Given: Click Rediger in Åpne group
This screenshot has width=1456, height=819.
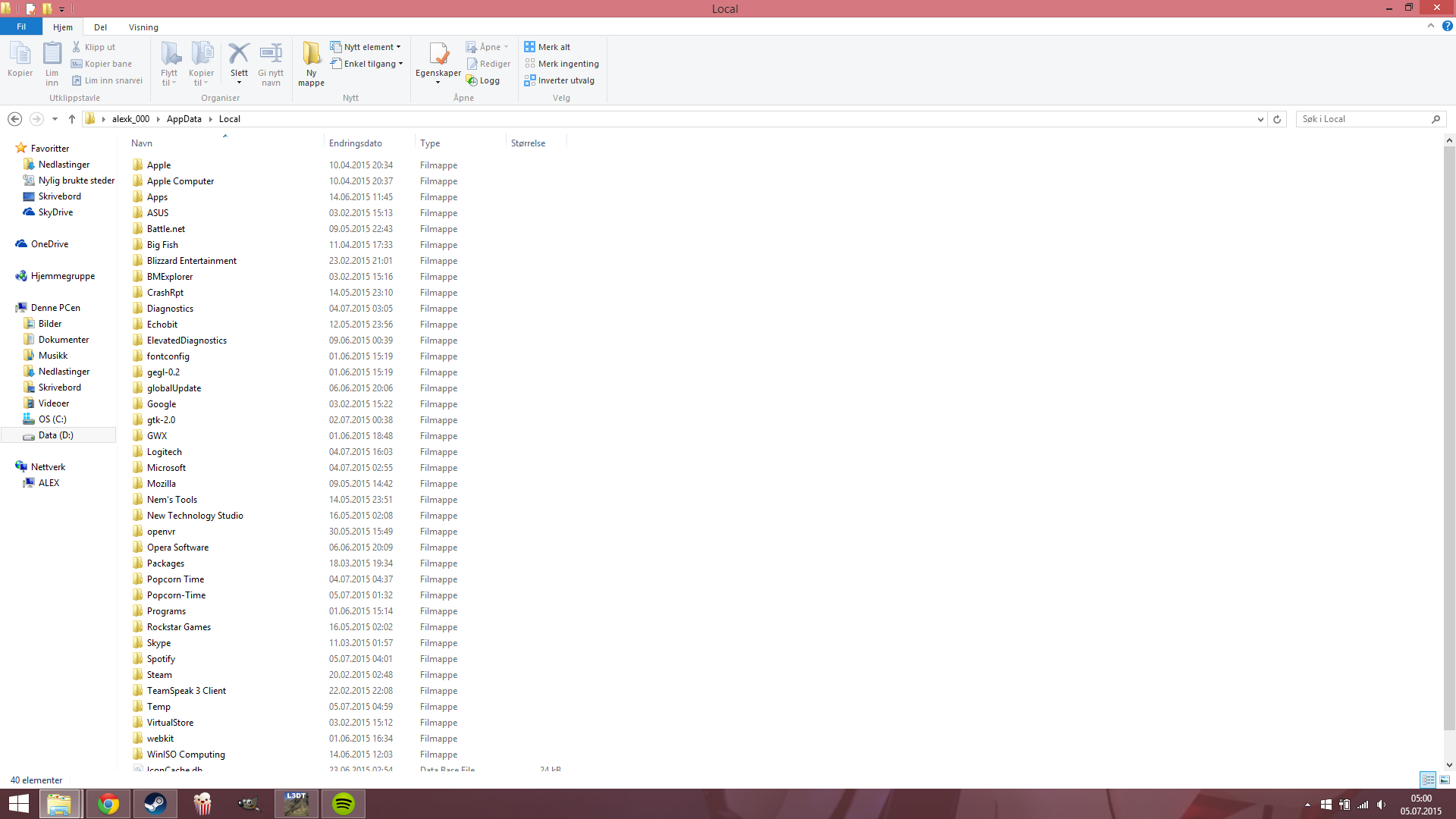Looking at the screenshot, I should tap(488, 64).
